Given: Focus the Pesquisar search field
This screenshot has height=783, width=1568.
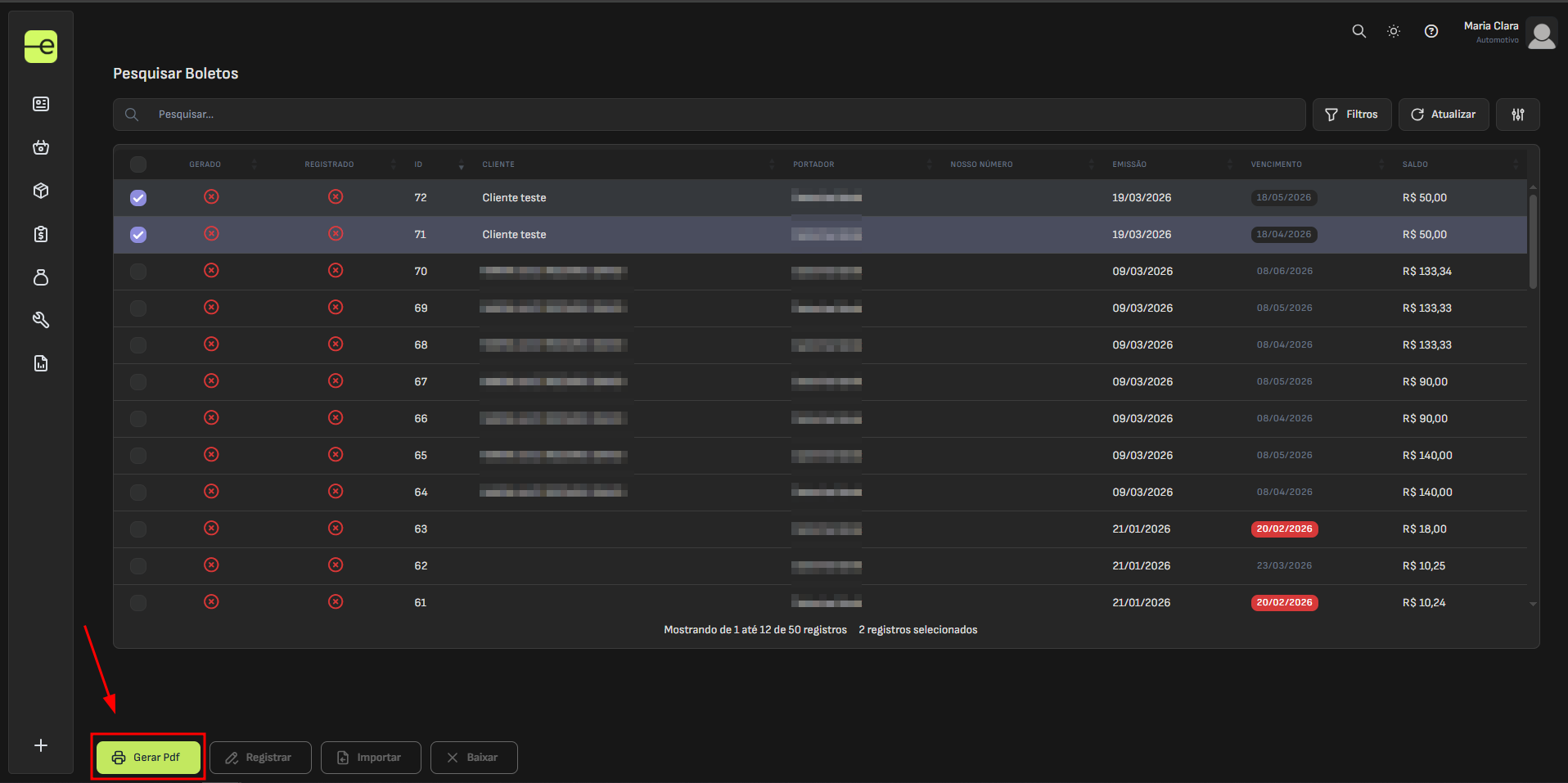Looking at the screenshot, I should (720, 115).
